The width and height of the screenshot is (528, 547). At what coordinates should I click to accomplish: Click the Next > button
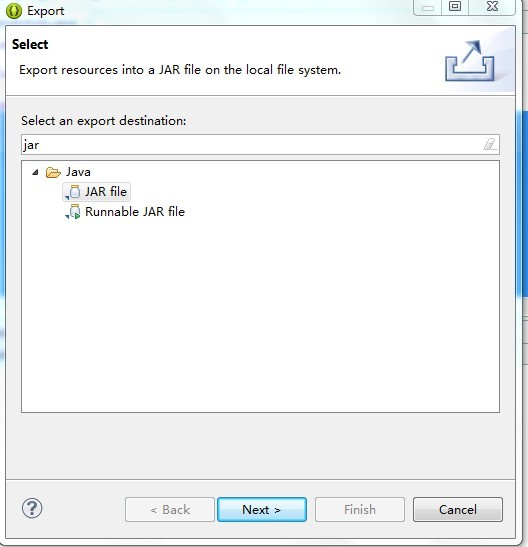coord(262,510)
